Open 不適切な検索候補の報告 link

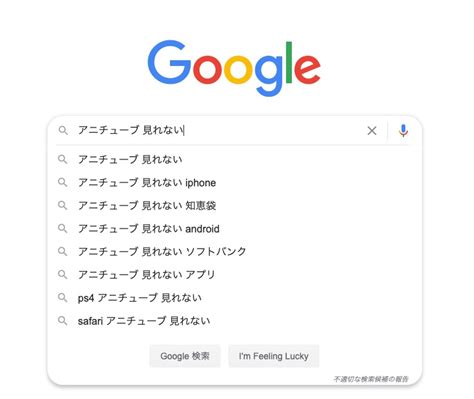click(371, 379)
